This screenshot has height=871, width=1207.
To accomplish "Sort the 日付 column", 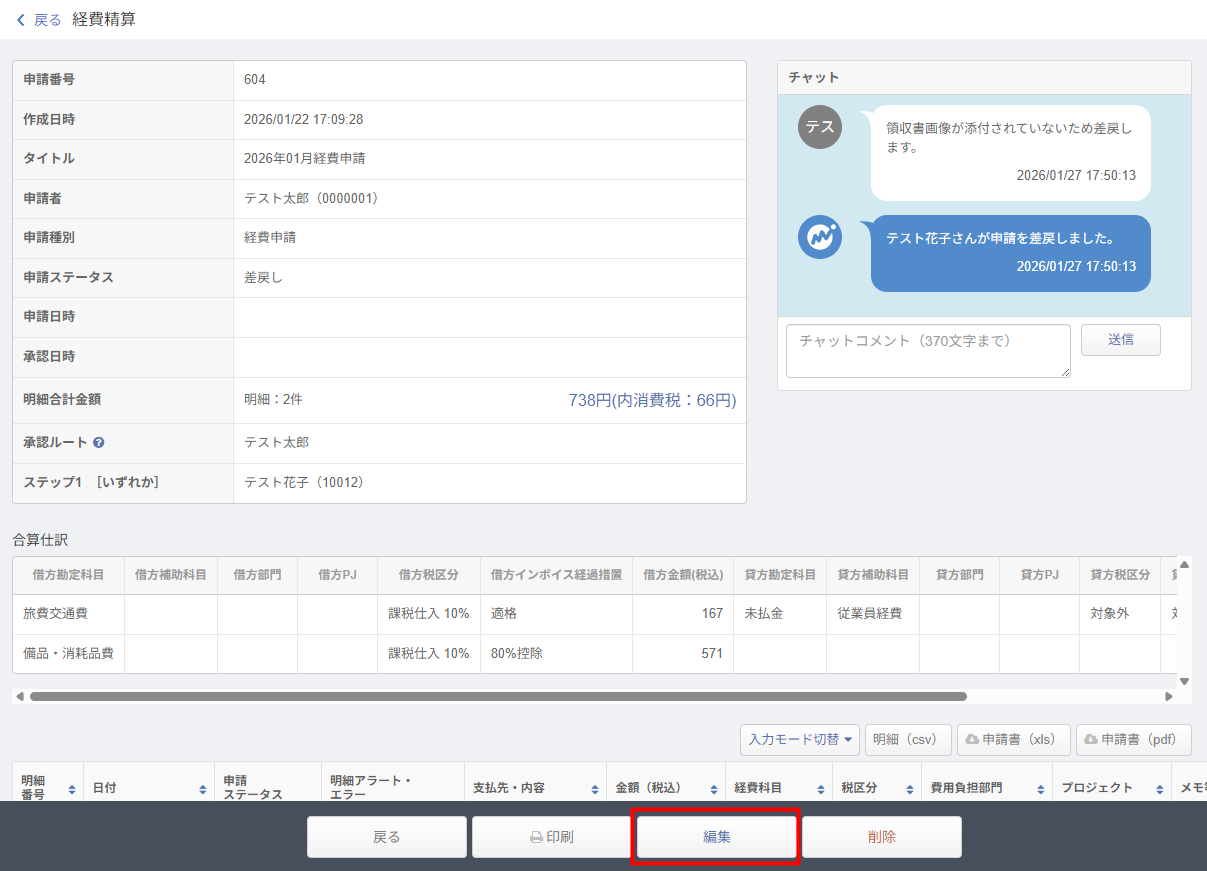I will (202, 789).
